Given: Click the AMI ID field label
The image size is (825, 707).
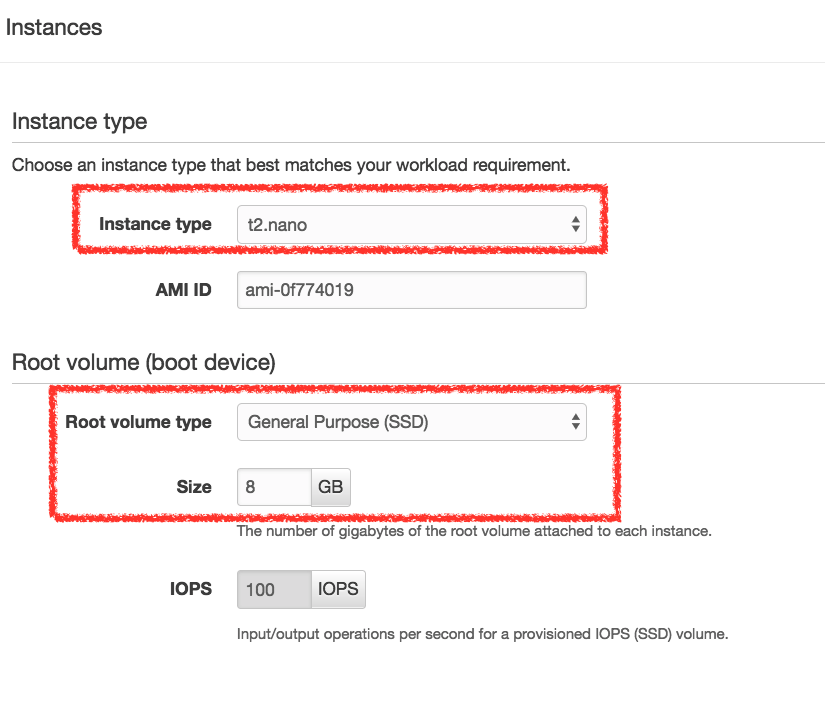Looking at the screenshot, I should pyautogui.click(x=183, y=290).
